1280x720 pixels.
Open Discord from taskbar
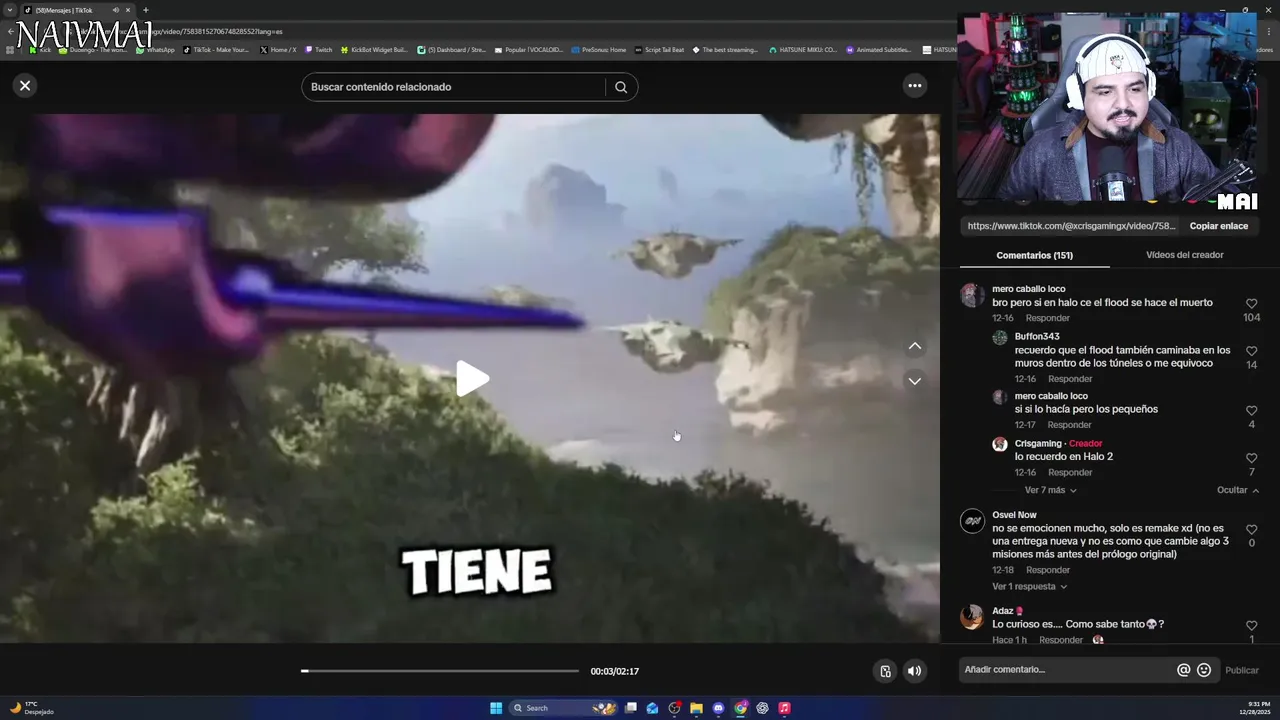click(x=718, y=708)
